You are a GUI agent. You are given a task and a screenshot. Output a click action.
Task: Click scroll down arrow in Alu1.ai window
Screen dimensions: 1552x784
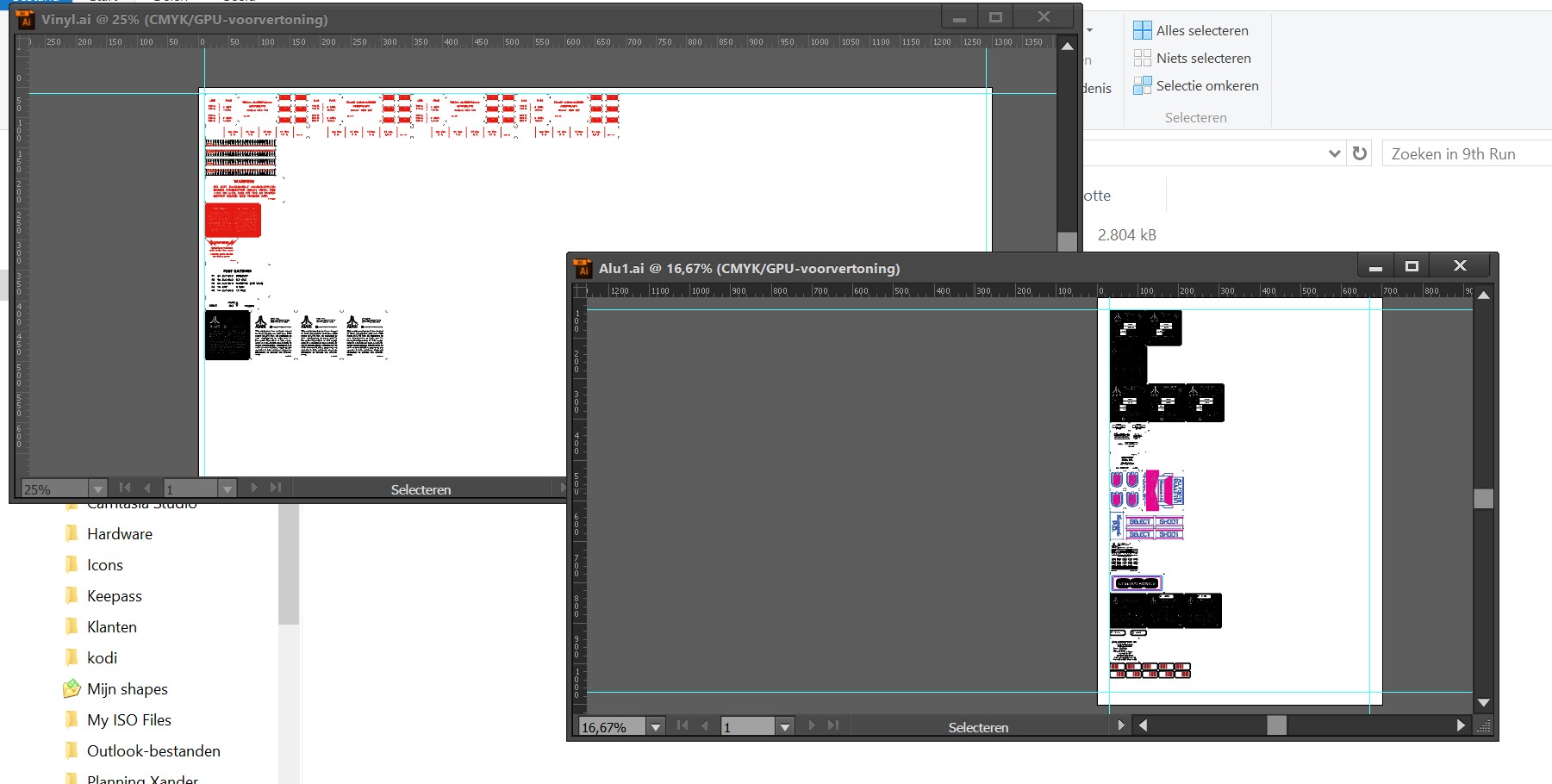click(1483, 703)
